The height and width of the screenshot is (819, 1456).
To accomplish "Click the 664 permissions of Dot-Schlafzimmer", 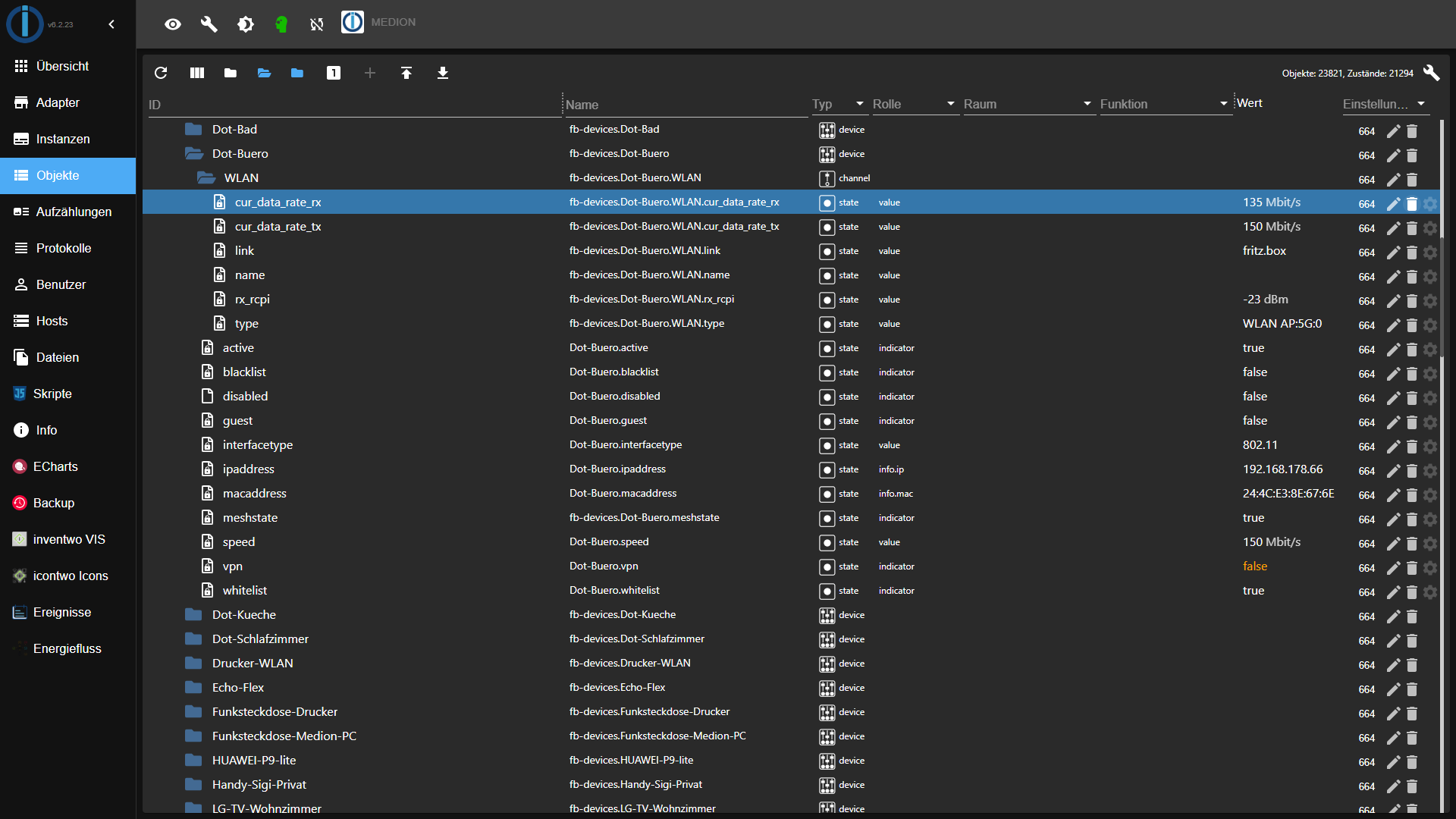I will pyautogui.click(x=1367, y=641).
